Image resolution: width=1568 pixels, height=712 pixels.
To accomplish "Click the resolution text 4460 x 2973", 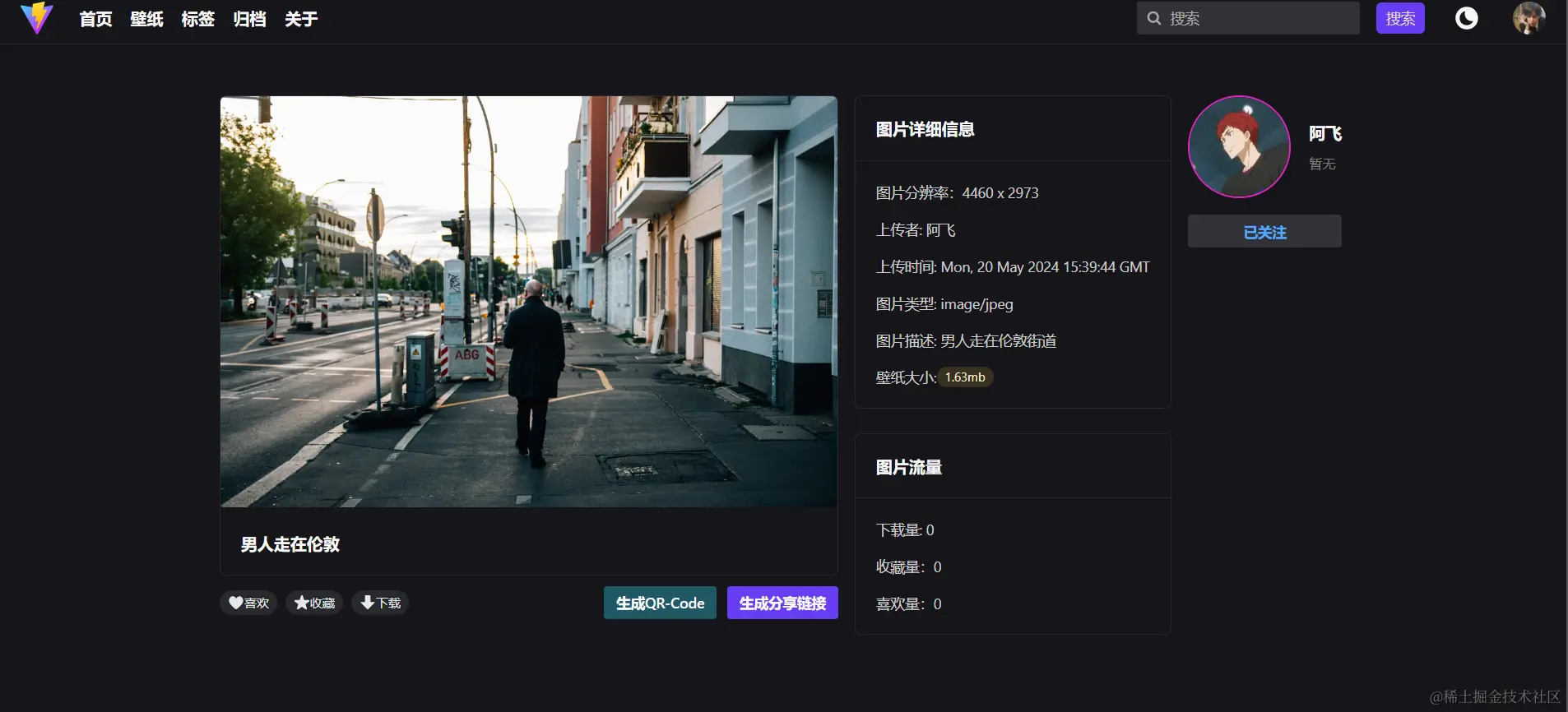I will click(x=1000, y=193).
